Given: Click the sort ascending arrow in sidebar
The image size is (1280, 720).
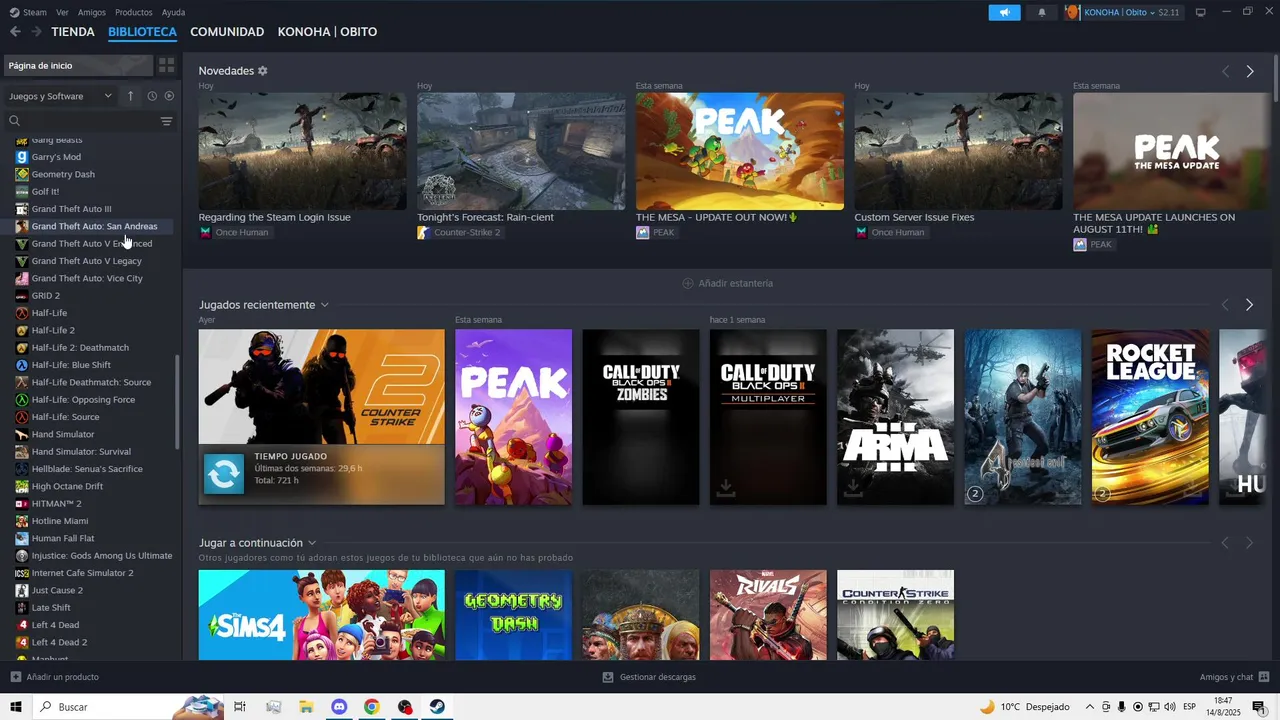Looking at the screenshot, I should (x=130, y=96).
